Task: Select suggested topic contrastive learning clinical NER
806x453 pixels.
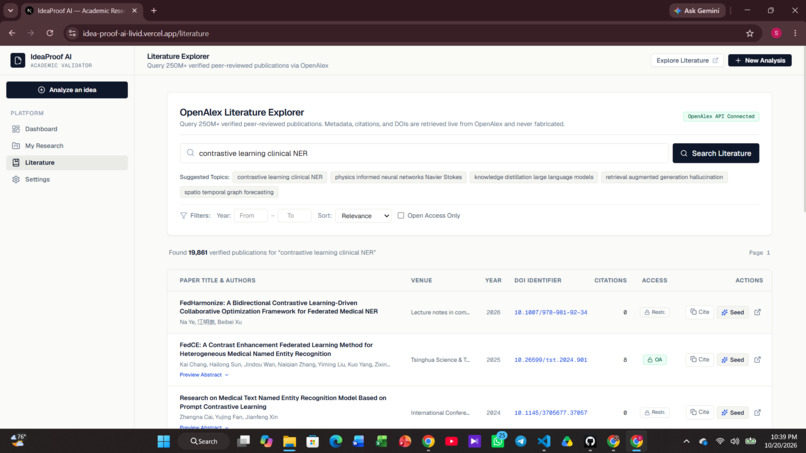Action: (280, 177)
